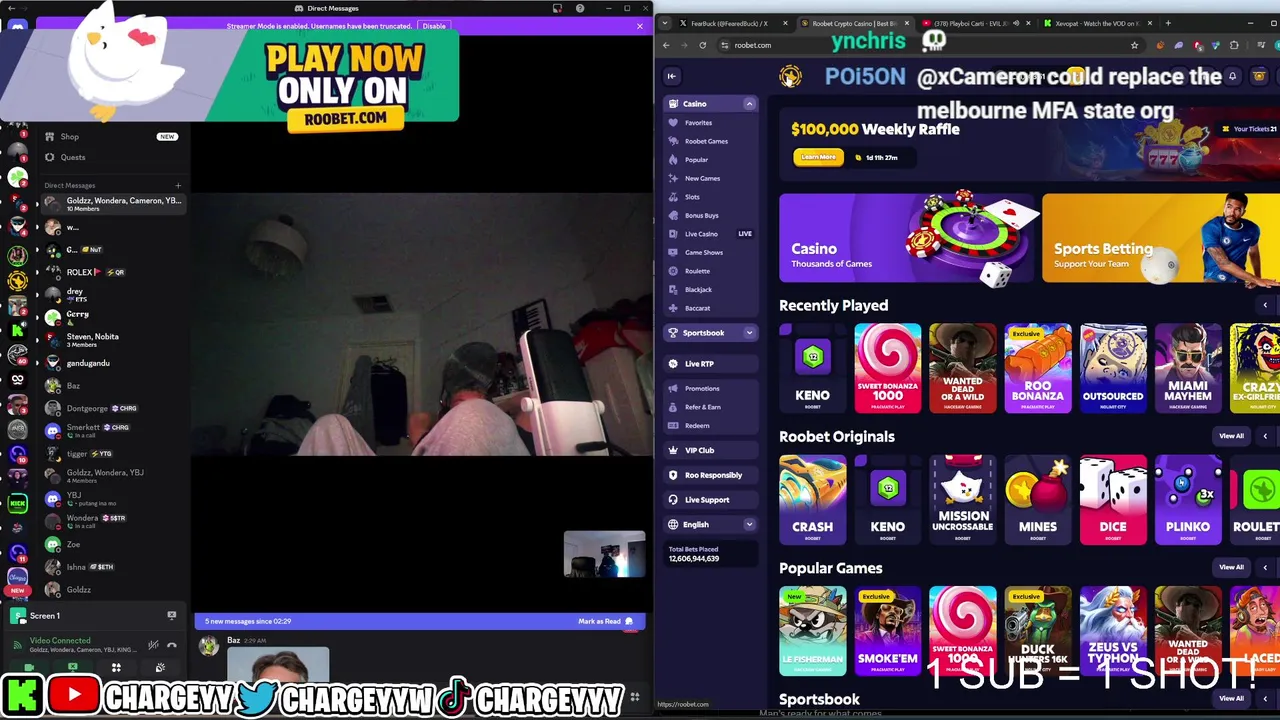This screenshot has width=1280, height=720.
Task: Open the Plinko original game
Action: coord(1187,499)
